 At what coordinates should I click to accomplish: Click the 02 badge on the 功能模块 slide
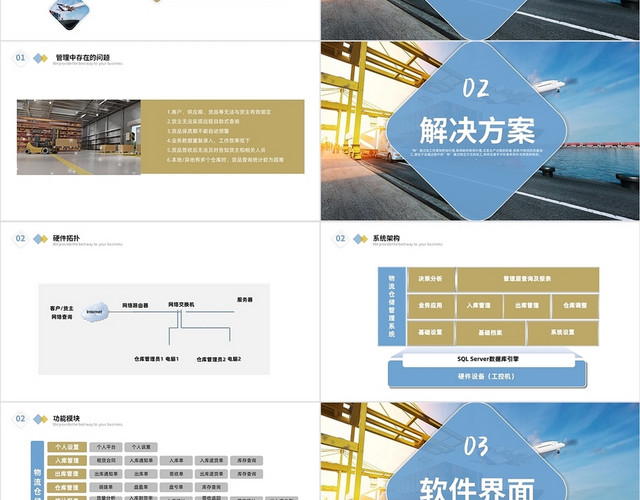(x=20, y=419)
